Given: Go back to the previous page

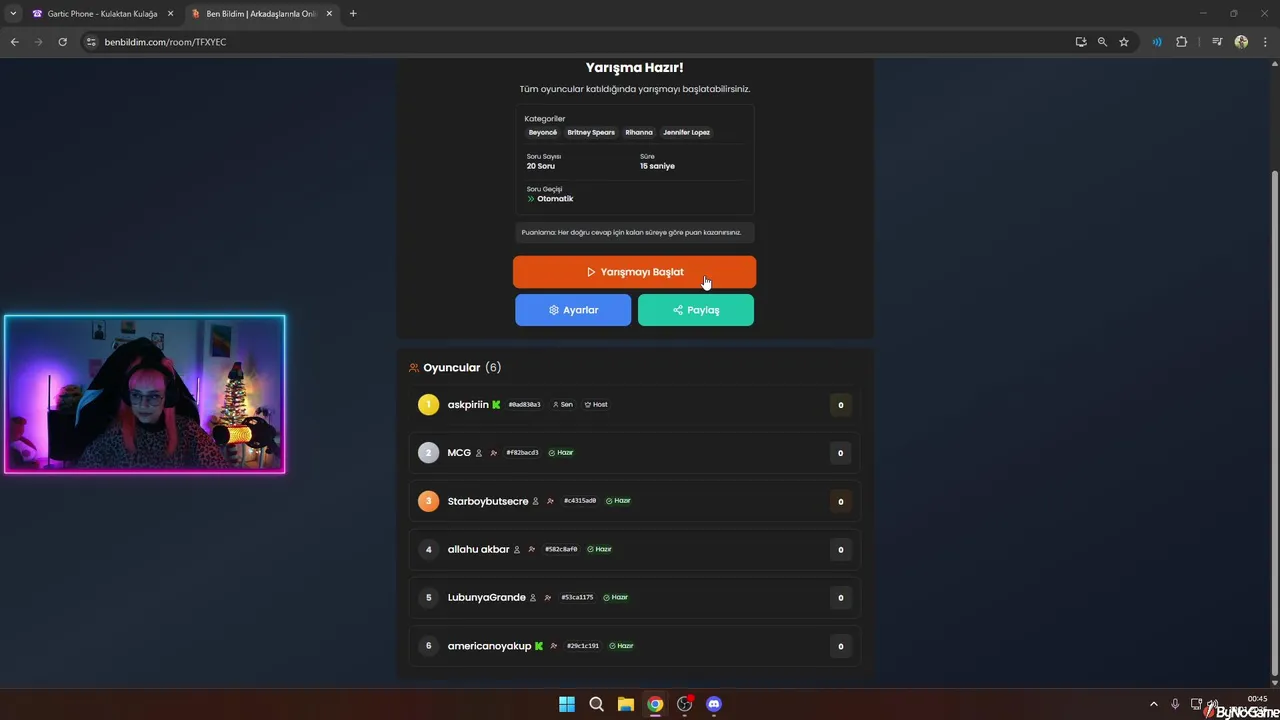Looking at the screenshot, I should pos(15,42).
